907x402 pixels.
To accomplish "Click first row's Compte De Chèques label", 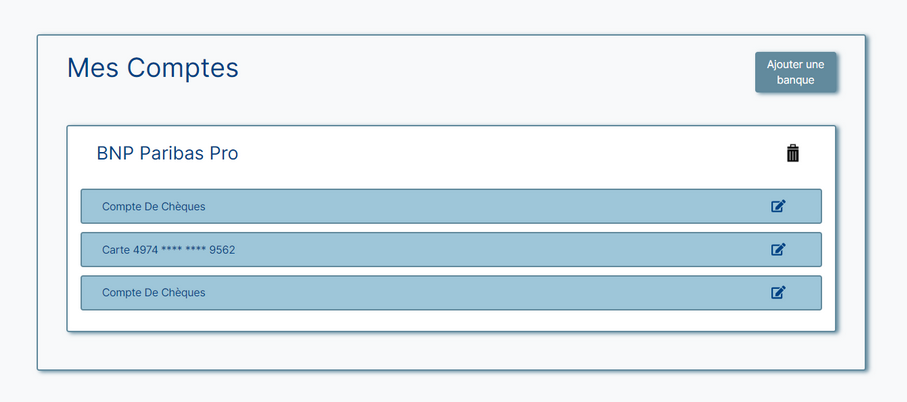I will pos(153,206).
